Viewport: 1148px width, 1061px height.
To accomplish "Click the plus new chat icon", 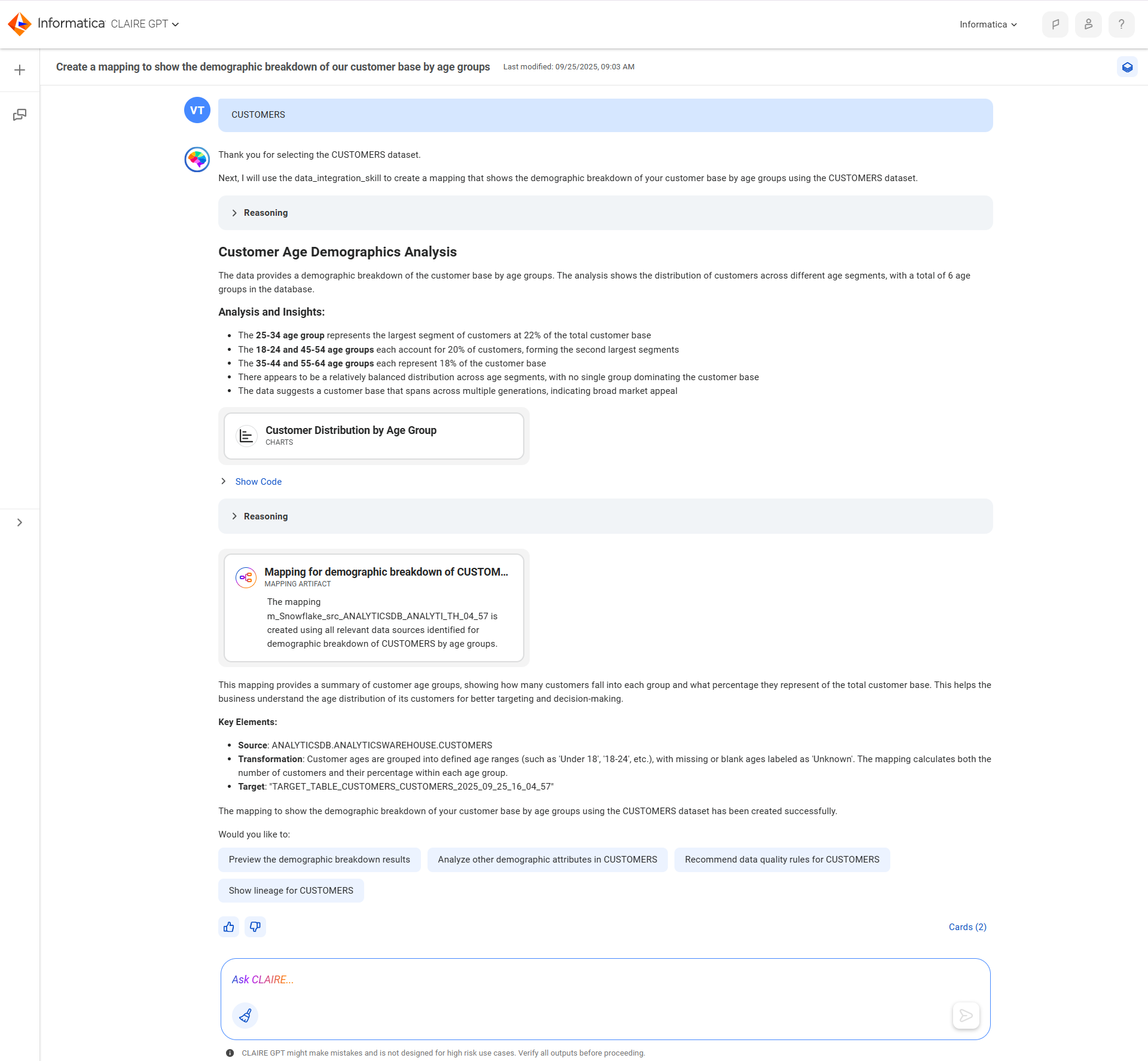I will tap(20, 70).
